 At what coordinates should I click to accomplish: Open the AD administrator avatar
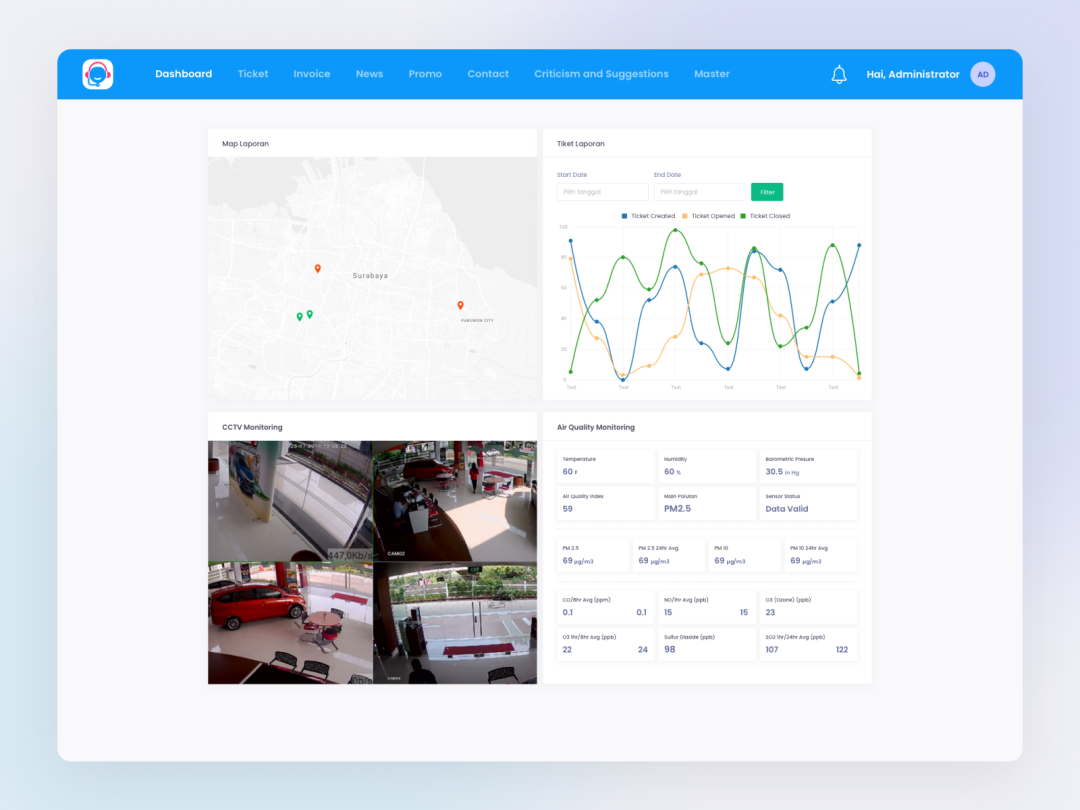[x=982, y=74]
